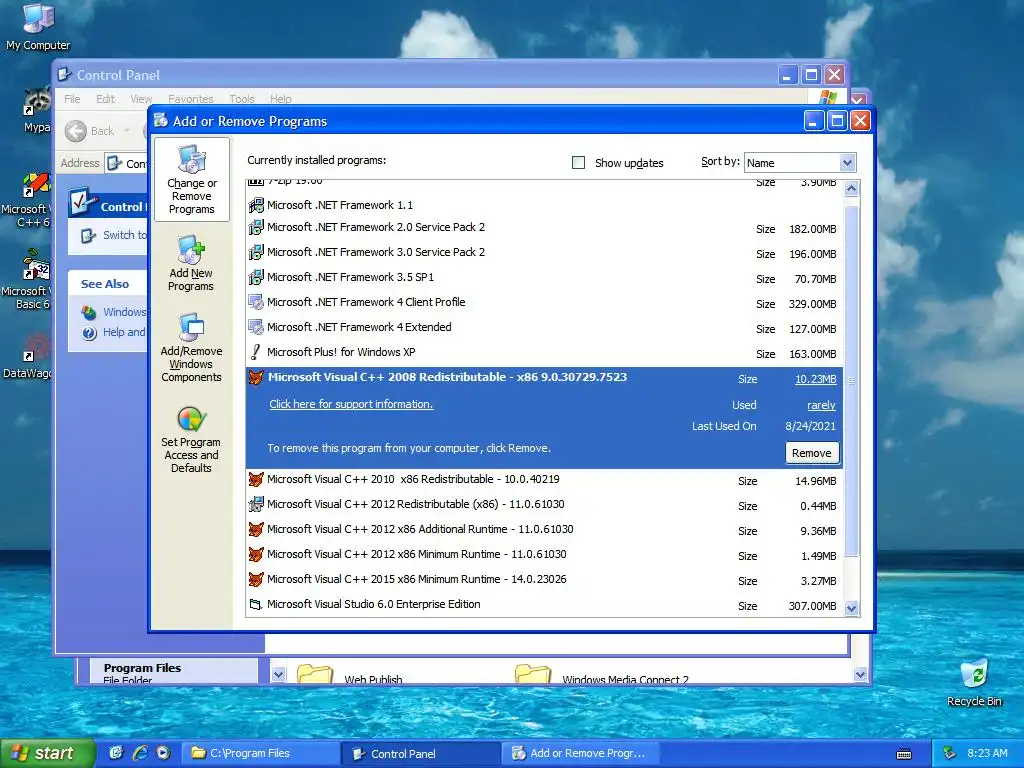
Task: Launch Internet Explorer from quick launch
Action: [x=140, y=753]
